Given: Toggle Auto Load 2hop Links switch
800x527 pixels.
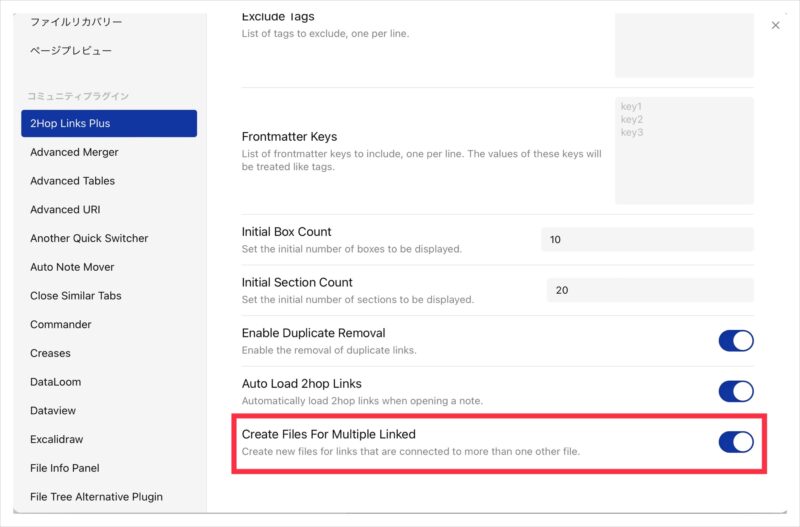Looking at the screenshot, I should [735, 391].
